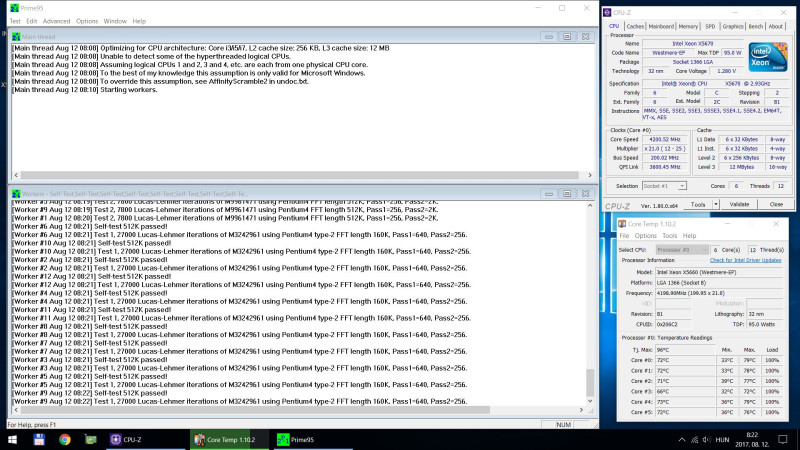Open Prime95 Test menu
The image size is (800, 450).
coord(15,21)
